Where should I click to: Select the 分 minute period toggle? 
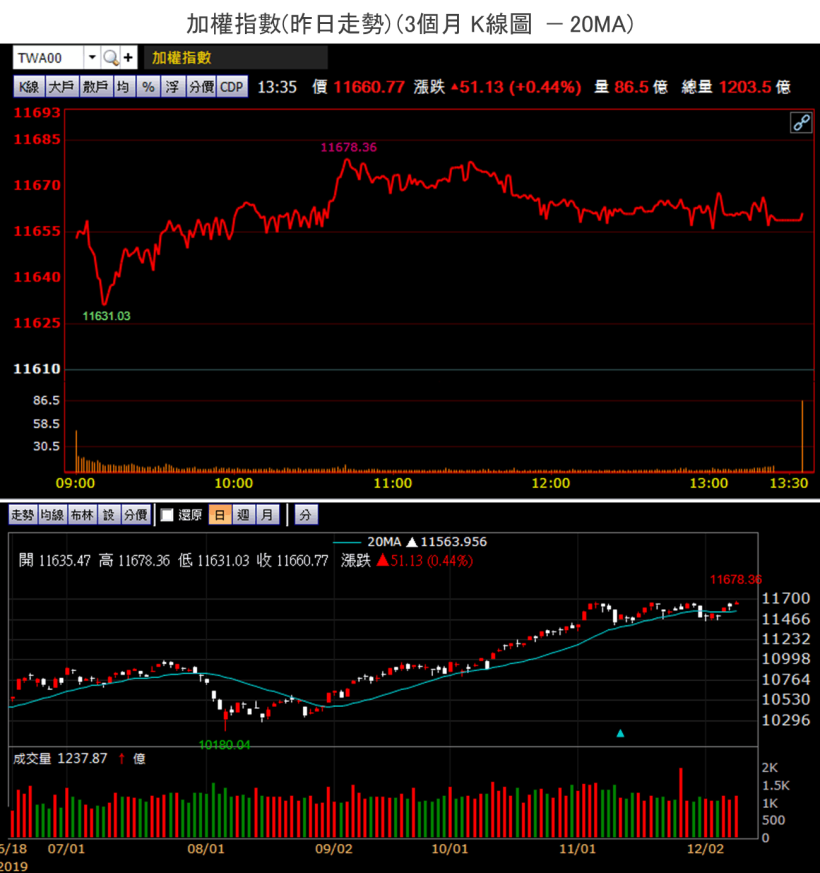[x=306, y=515]
